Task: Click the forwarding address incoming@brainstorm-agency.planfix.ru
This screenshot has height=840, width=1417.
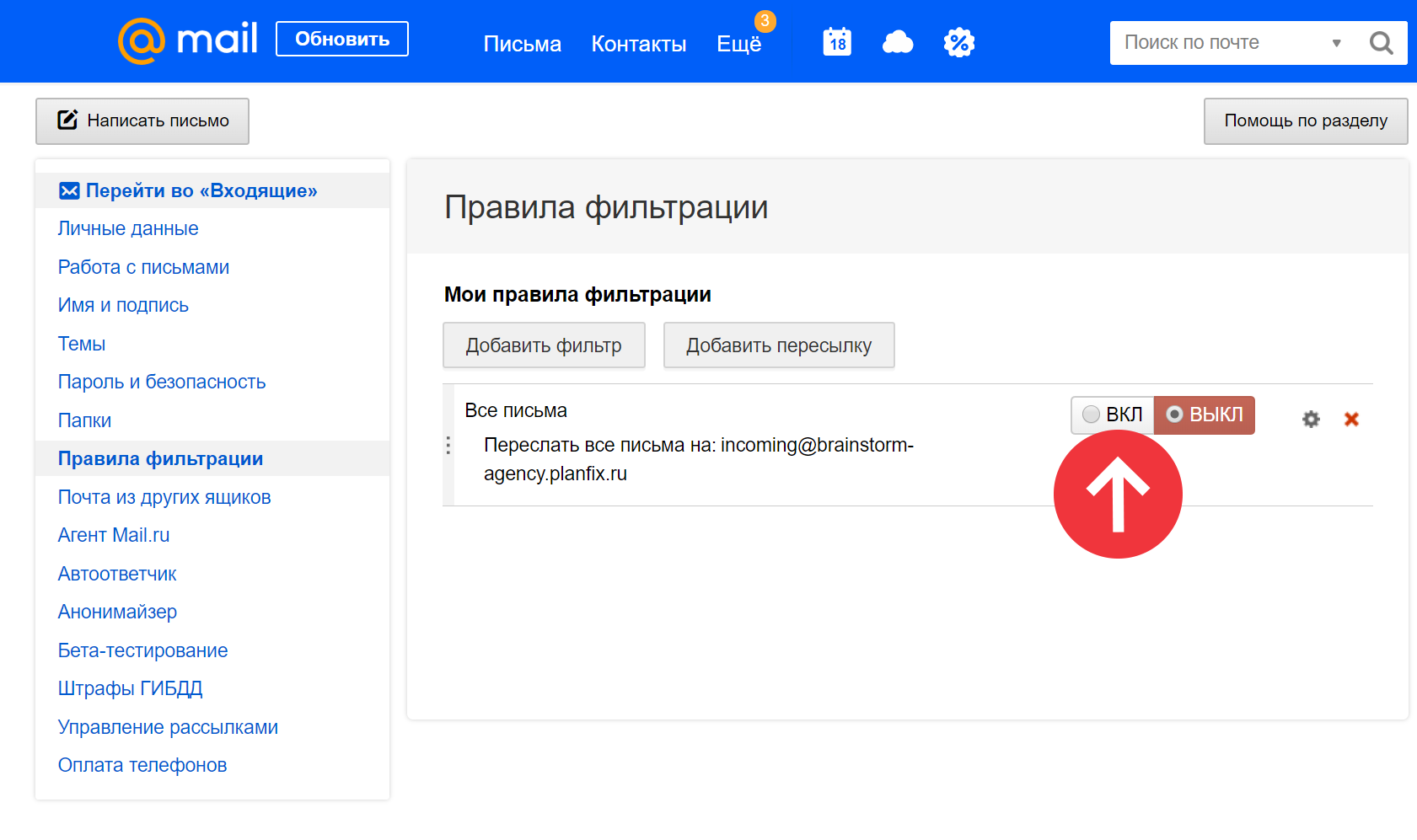Action: coord(699,459)
